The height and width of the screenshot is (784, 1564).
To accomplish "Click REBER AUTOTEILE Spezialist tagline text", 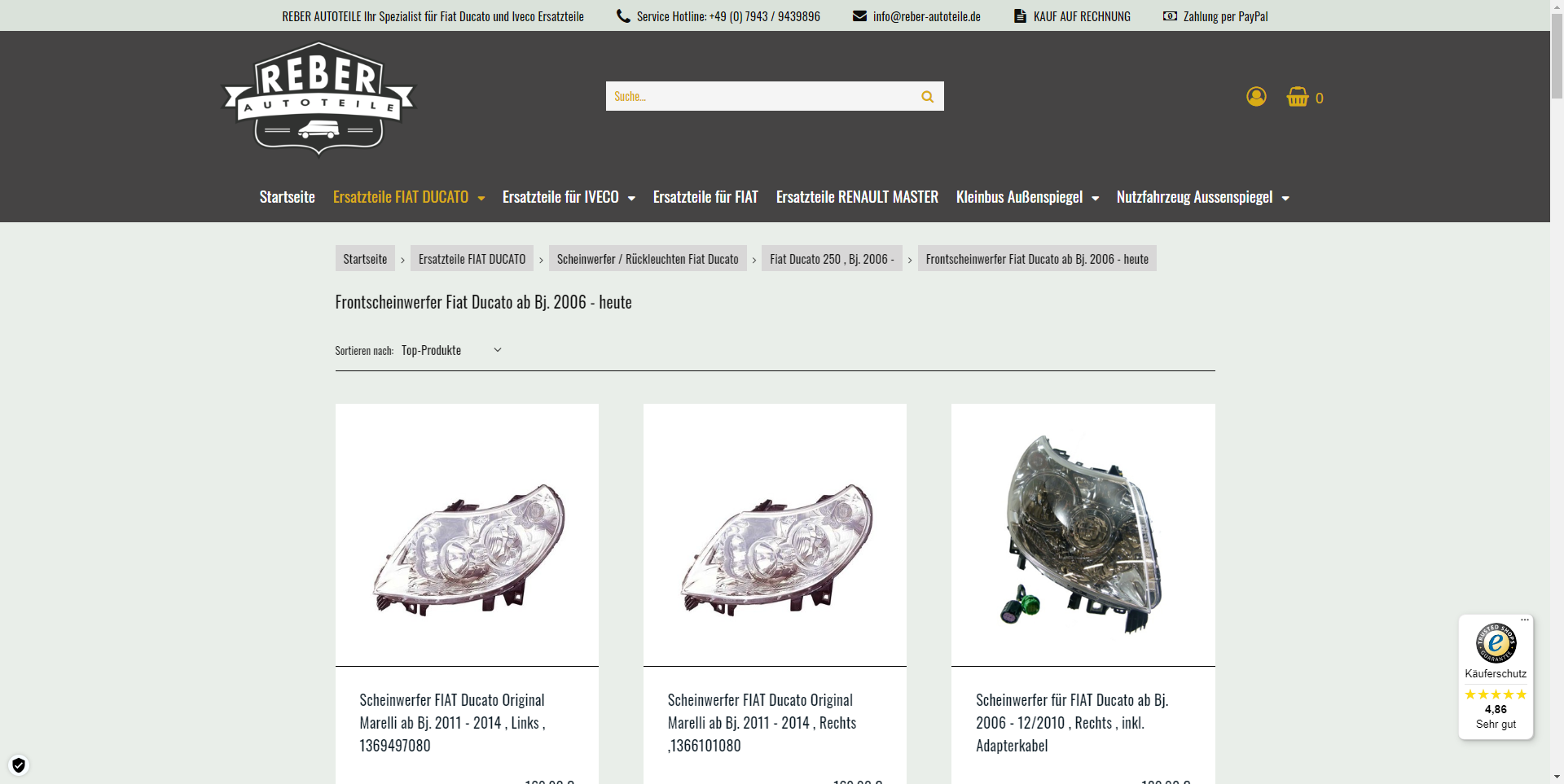I will point(433,16).
